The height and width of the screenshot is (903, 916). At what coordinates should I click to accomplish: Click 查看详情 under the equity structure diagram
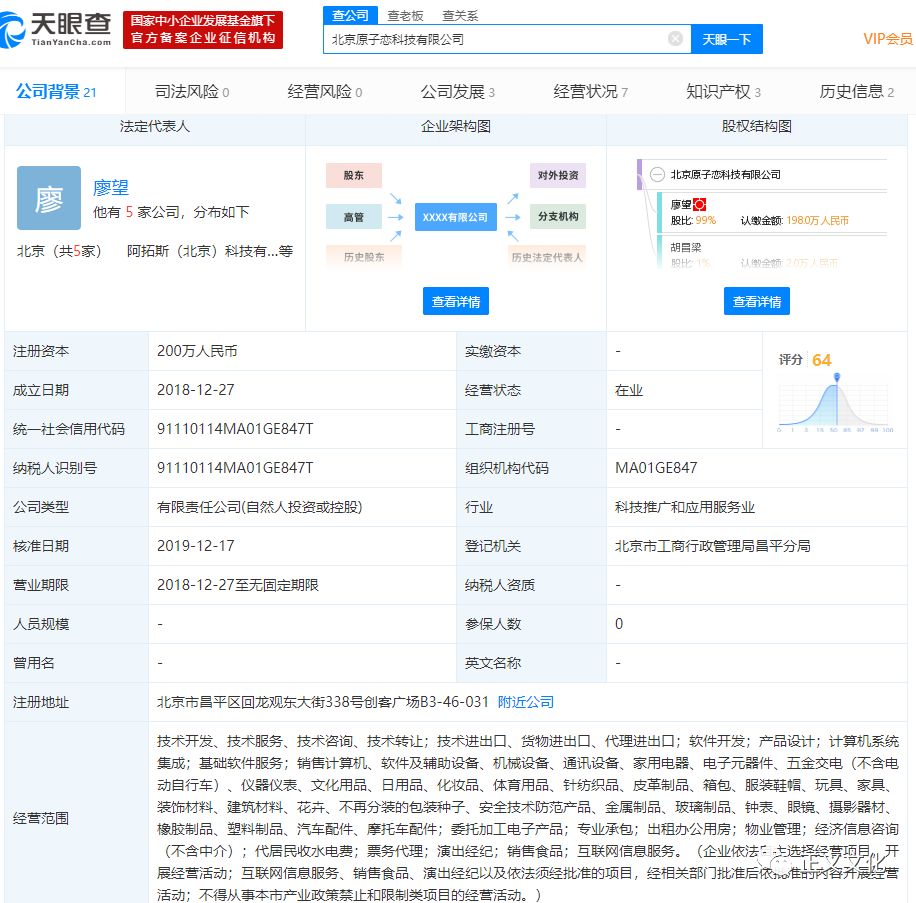(x=757, y=301)
